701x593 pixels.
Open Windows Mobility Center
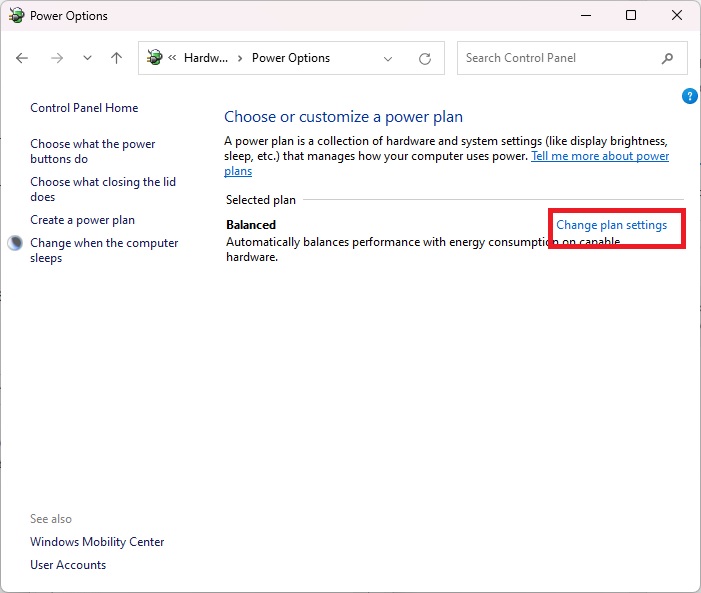(97, 542)
